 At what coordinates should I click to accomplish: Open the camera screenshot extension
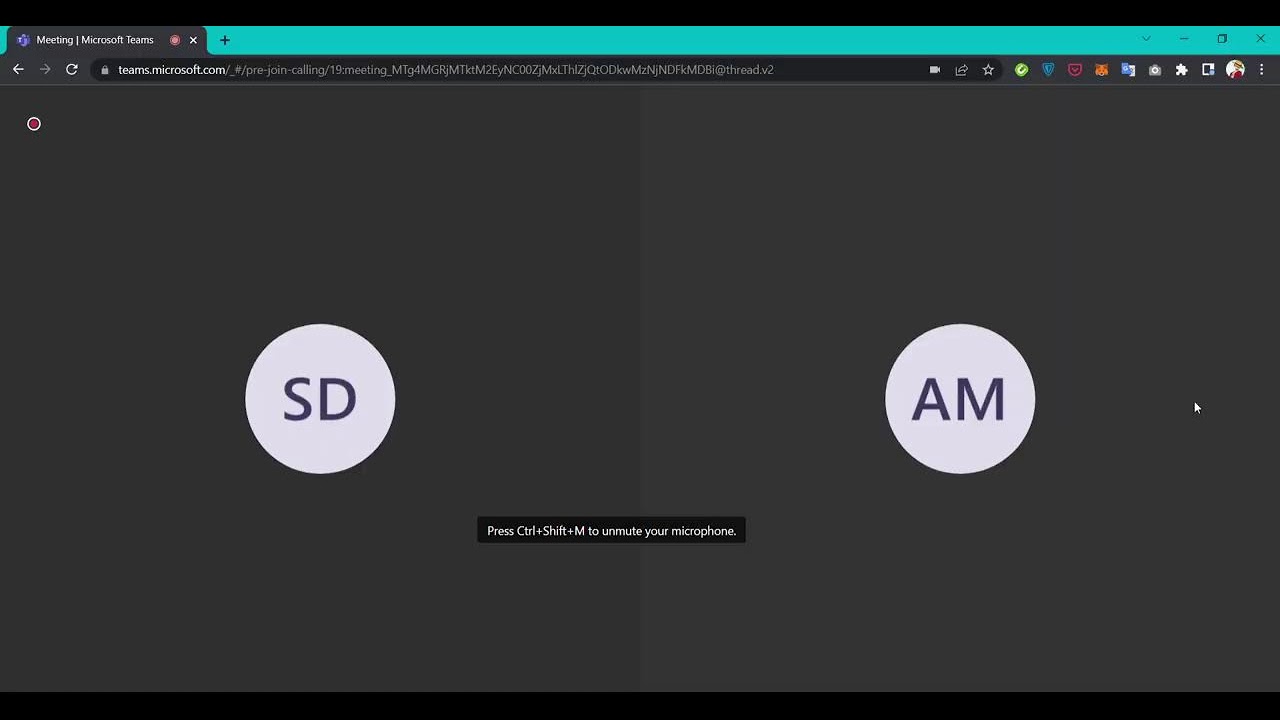pyautogui.click(x=1155, y=70)
